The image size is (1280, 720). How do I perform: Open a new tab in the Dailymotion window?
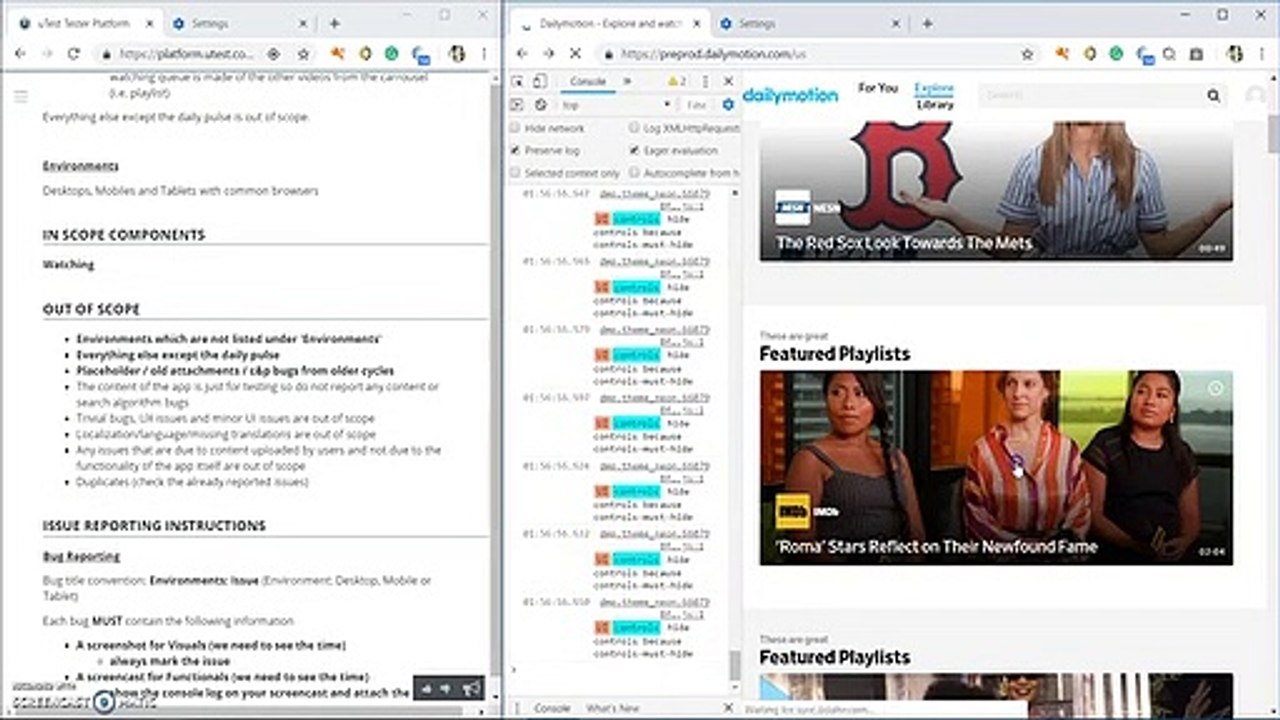927,23
